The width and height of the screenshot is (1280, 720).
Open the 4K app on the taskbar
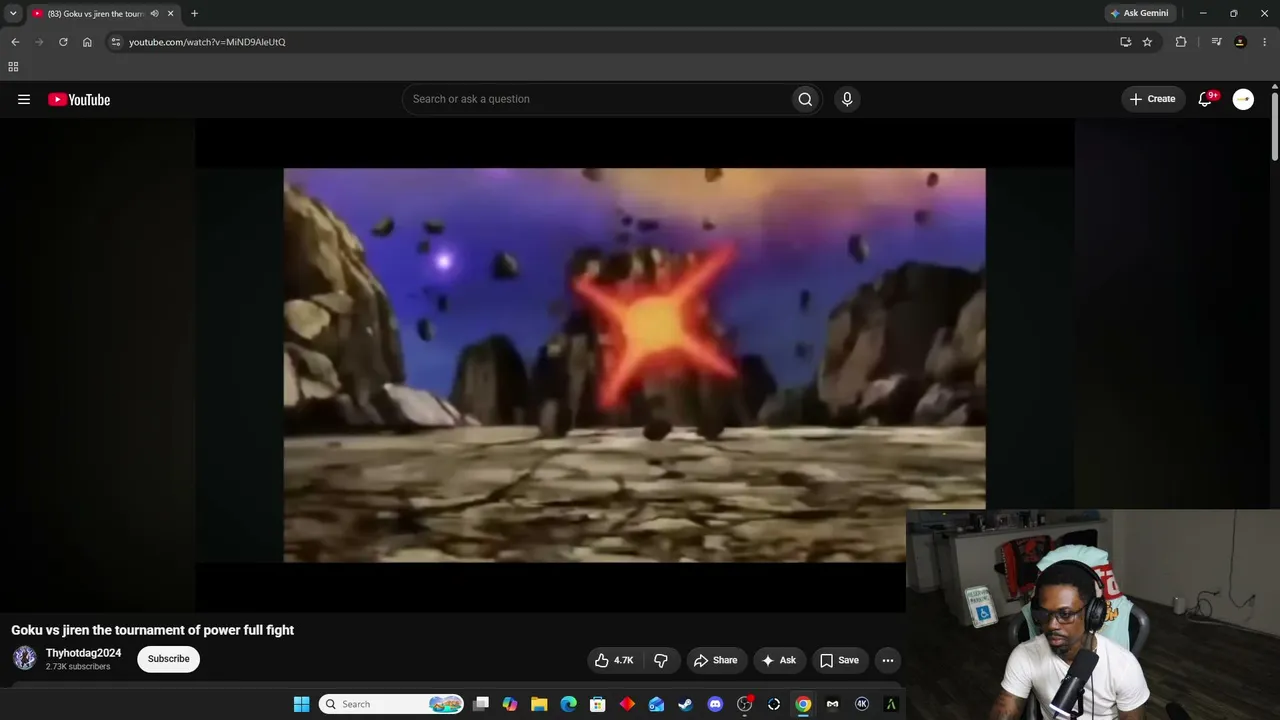click(862, 704)
